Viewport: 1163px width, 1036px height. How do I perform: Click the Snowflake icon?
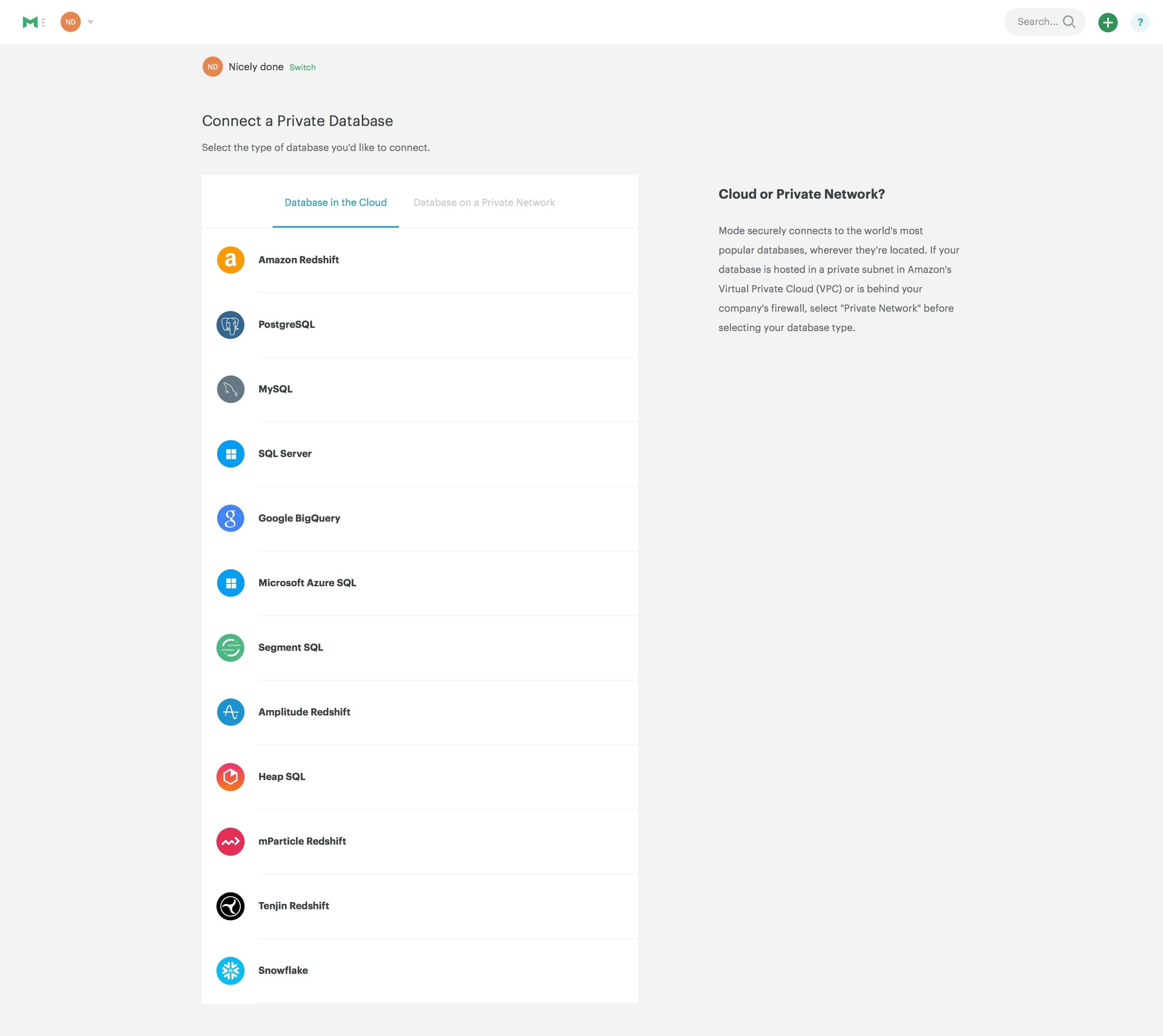(x=231, y=971)
